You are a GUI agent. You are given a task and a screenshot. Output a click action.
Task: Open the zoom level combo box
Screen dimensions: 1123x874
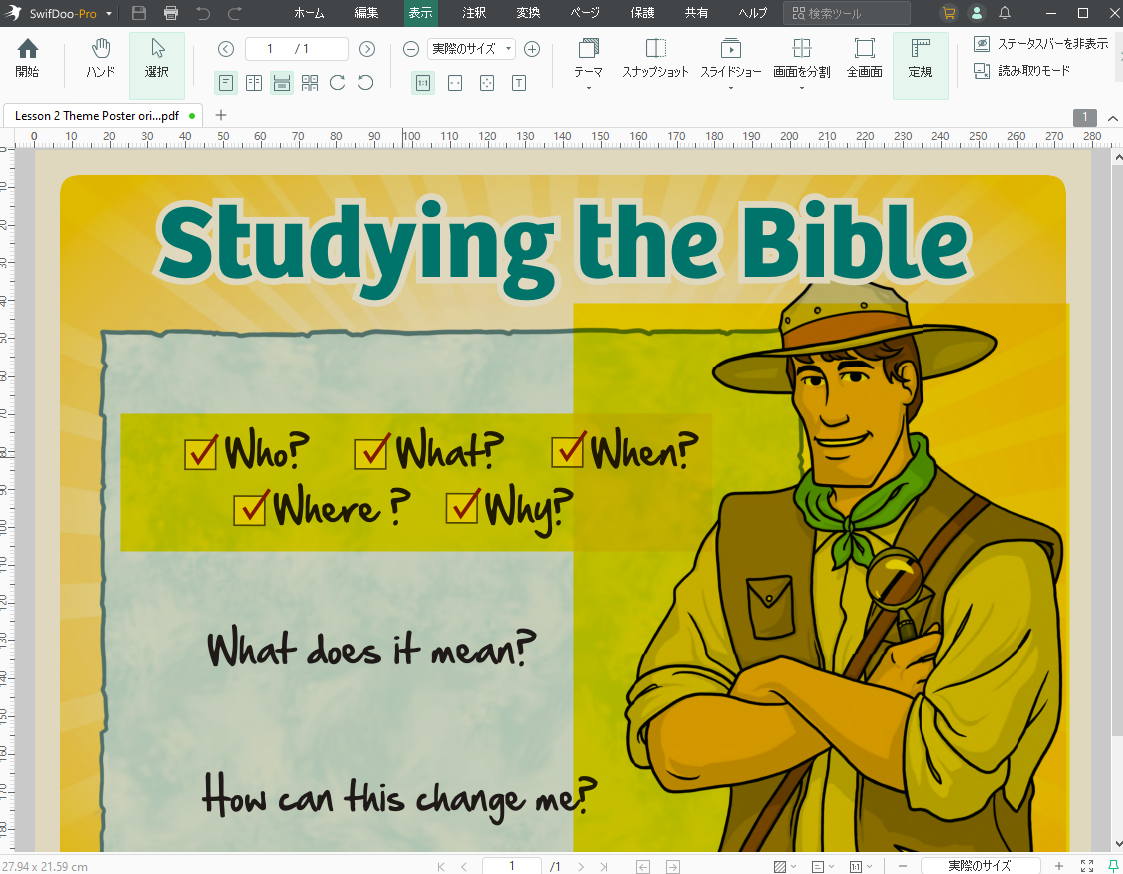point(471,47)
